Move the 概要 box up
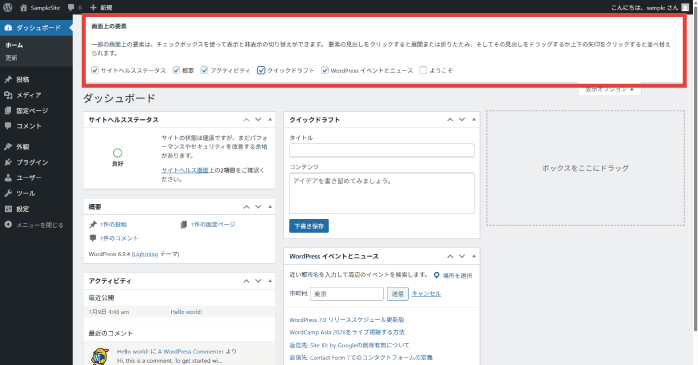Viewport: 698px width, 365px height. pos(246,207)
